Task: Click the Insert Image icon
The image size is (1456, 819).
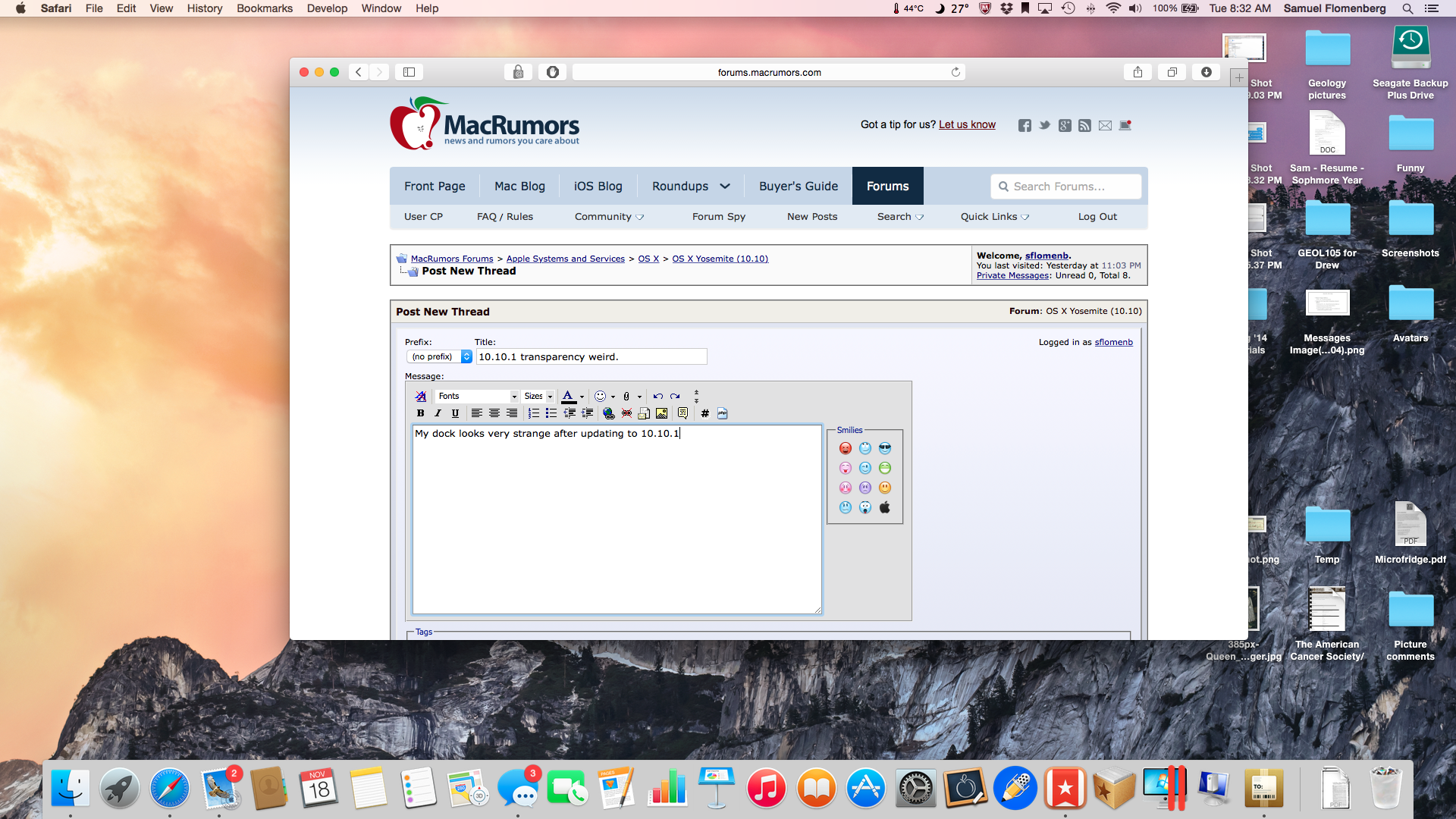Action: 661,413
